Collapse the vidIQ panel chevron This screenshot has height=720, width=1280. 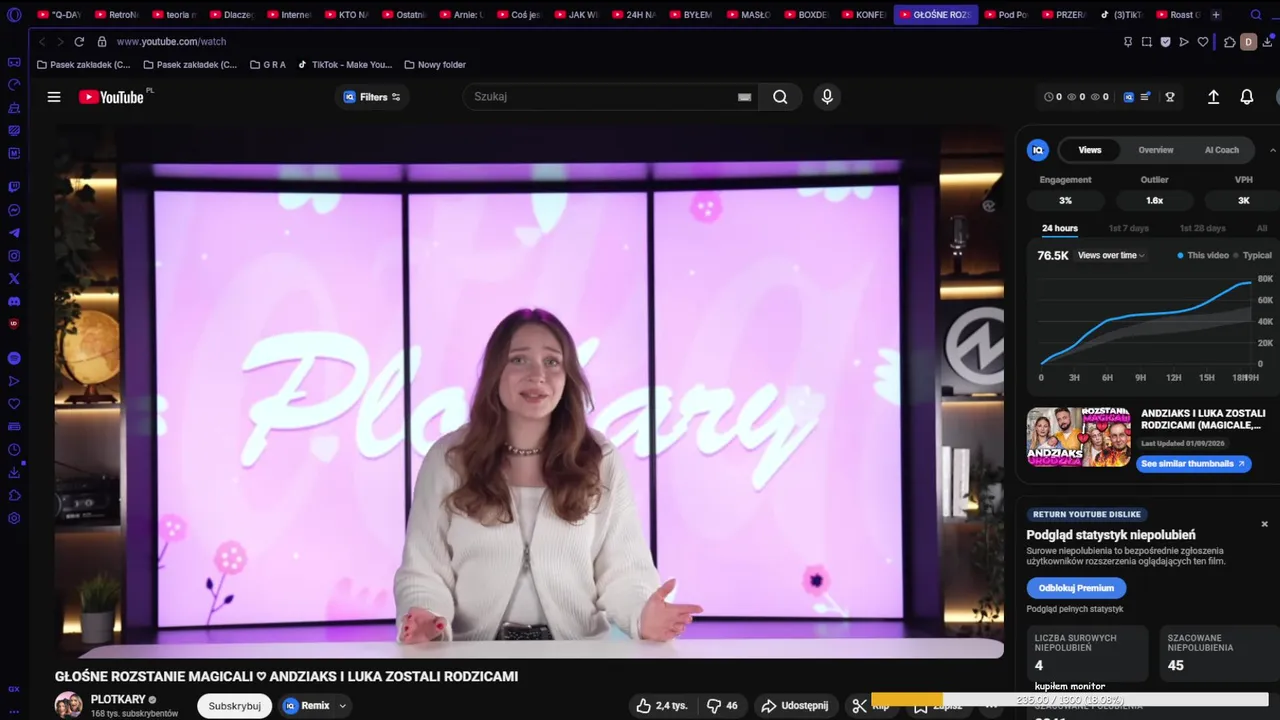coord(1272,150)
